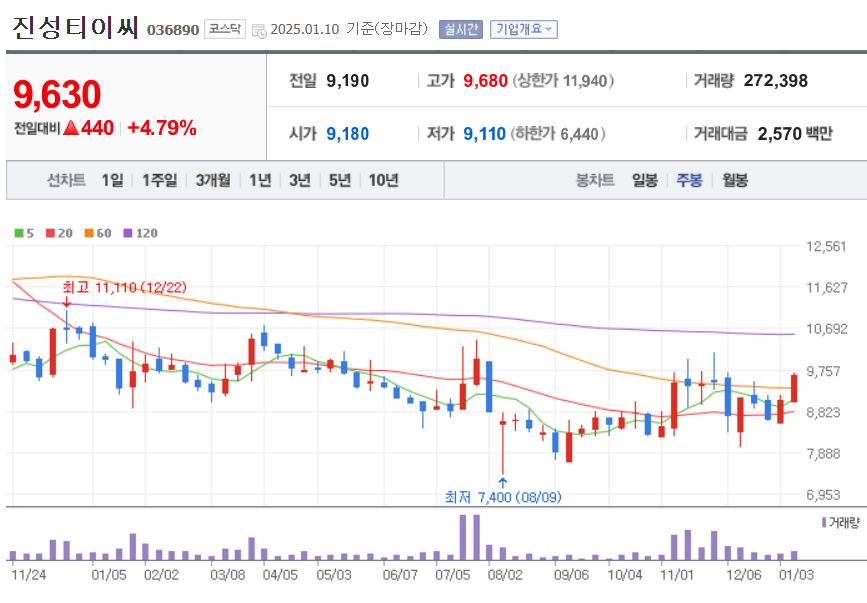Click the 9,757 price axis label
The height and width of the screenshot is (603, 867).
click(824, 371)
